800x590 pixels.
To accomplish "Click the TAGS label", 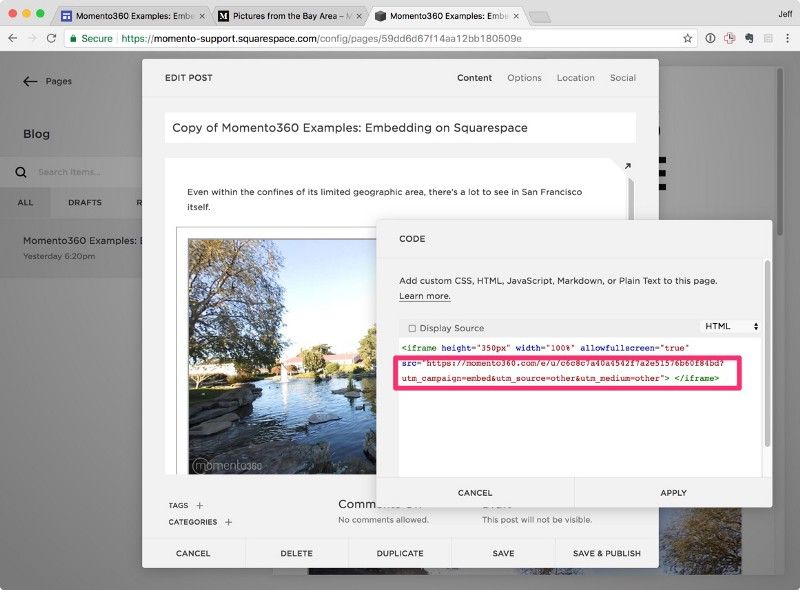I will click(178, 505).
